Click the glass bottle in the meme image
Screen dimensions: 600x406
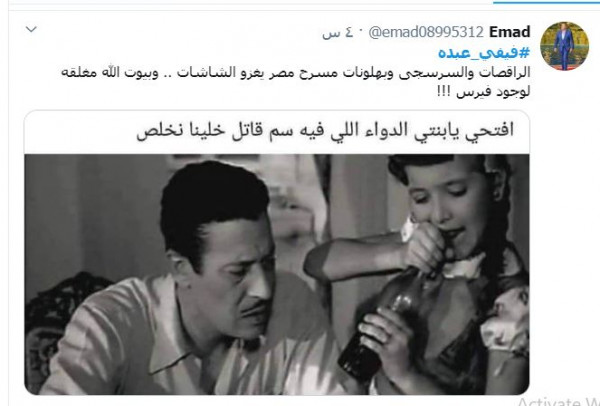coord(379,329)
